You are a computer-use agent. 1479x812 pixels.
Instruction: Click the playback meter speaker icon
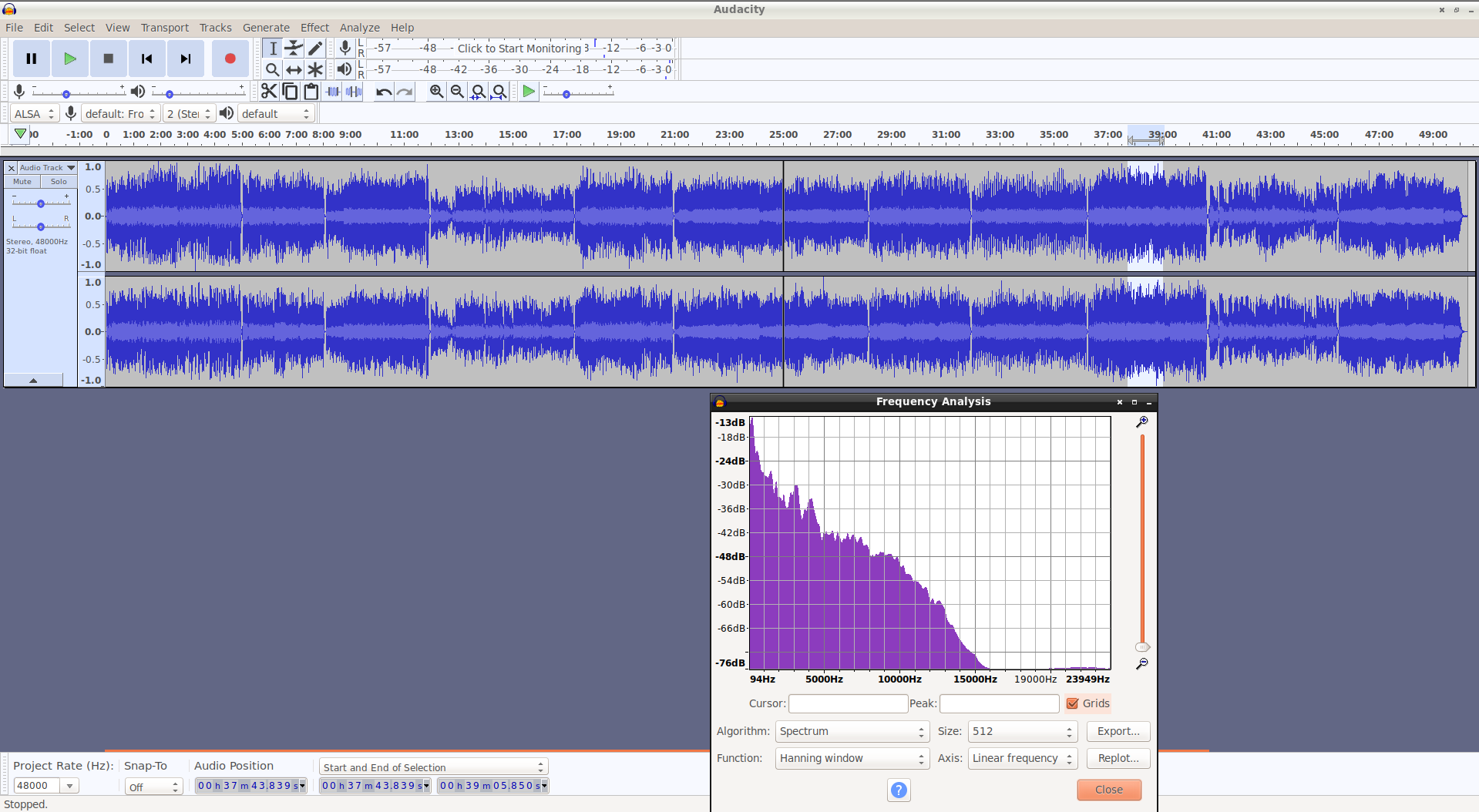(345, 69)
